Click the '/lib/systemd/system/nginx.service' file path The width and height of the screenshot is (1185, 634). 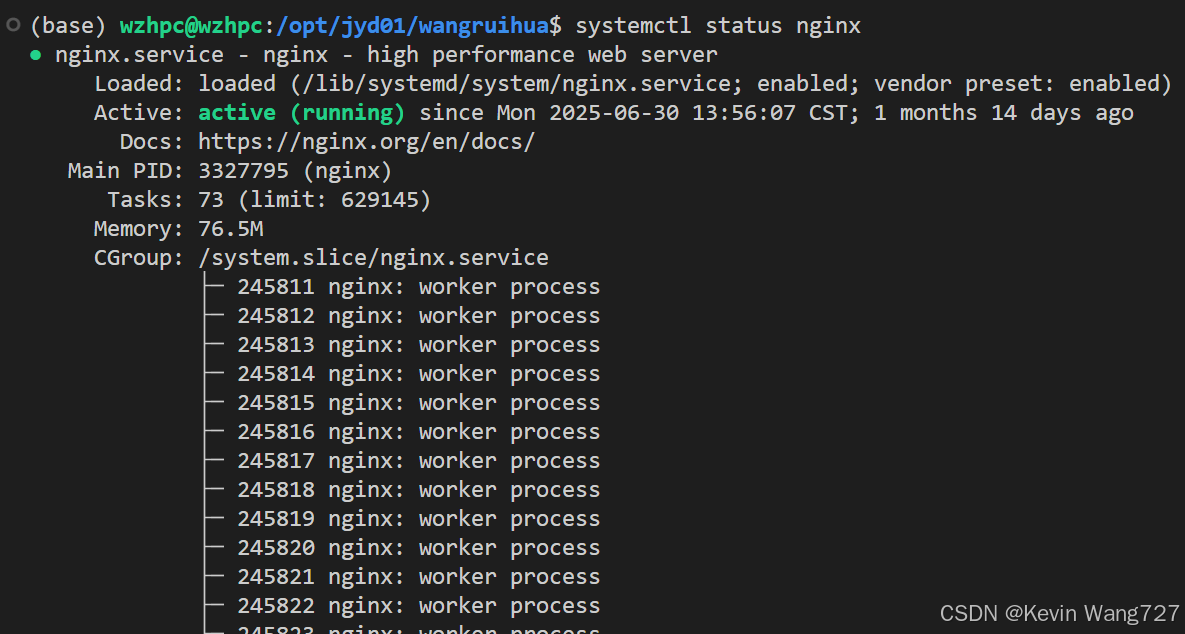pos(517,84)
